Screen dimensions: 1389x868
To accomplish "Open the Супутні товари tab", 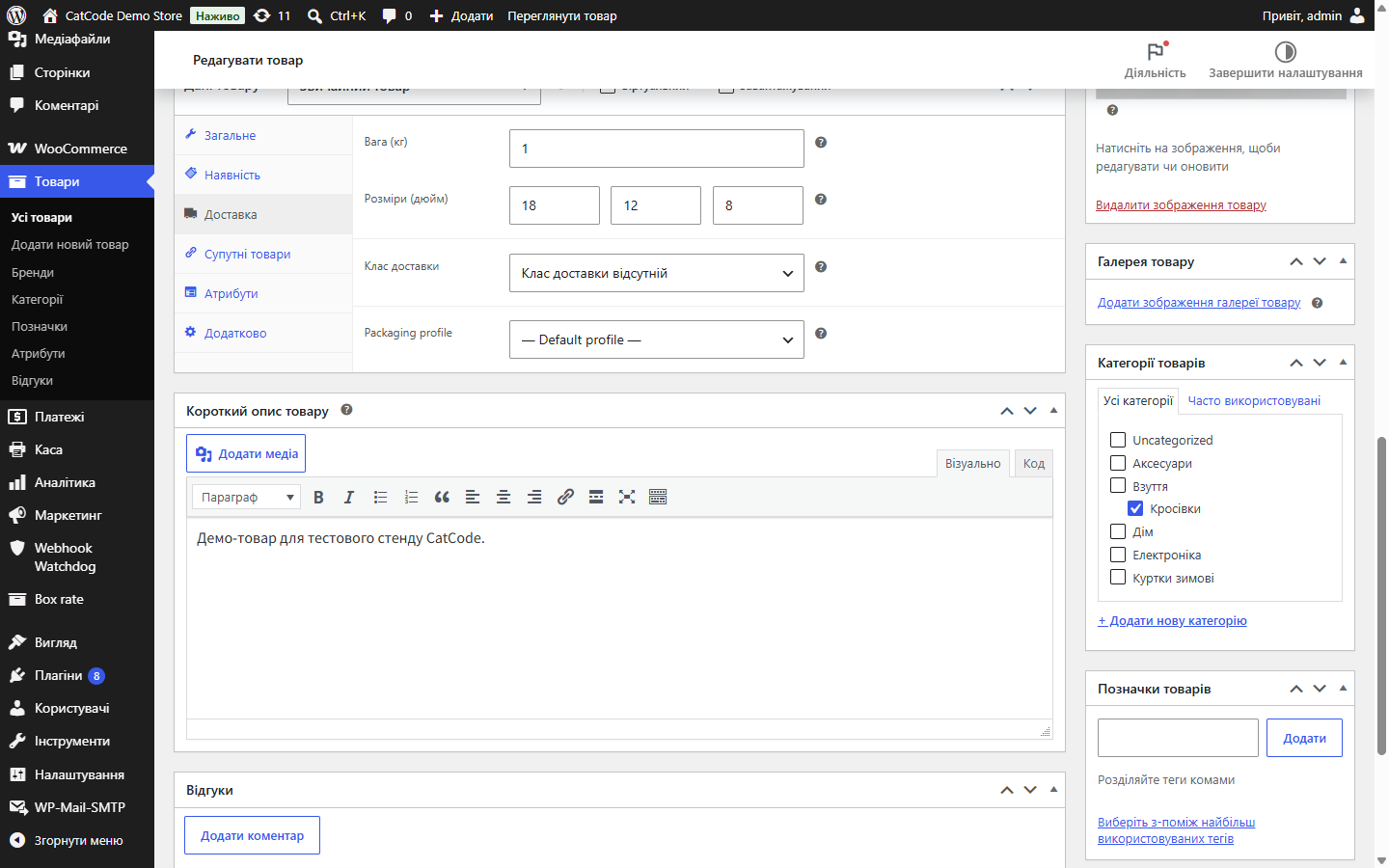I will point(263,254).
